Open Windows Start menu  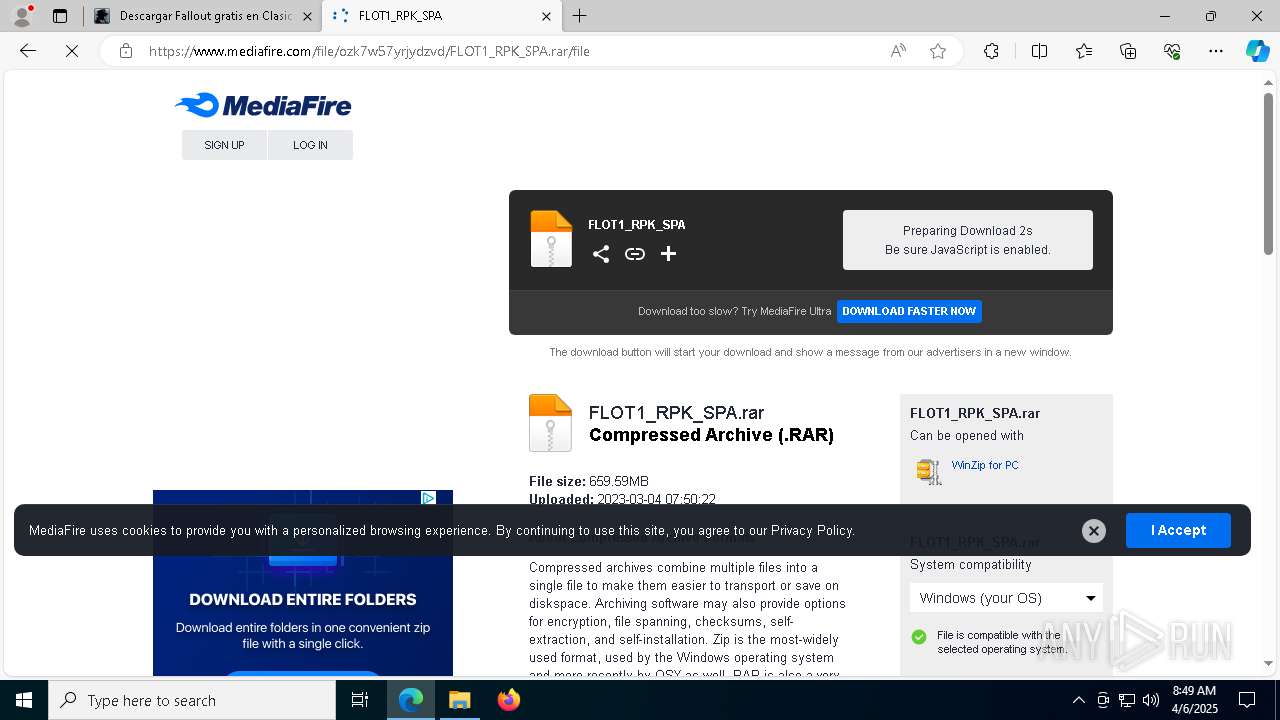(24, 700)
